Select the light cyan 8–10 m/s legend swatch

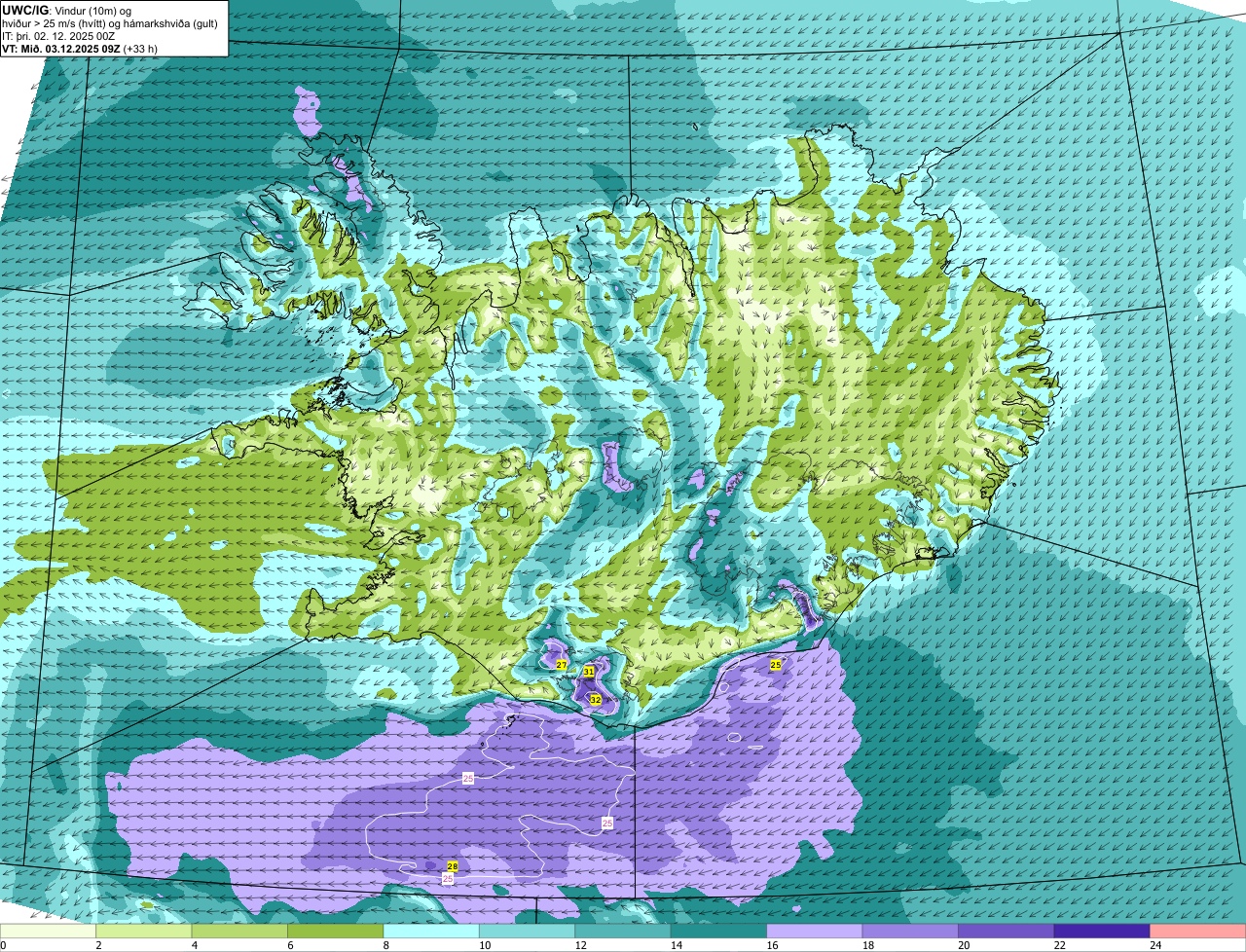pyautogui.click(x=431, y=931)
